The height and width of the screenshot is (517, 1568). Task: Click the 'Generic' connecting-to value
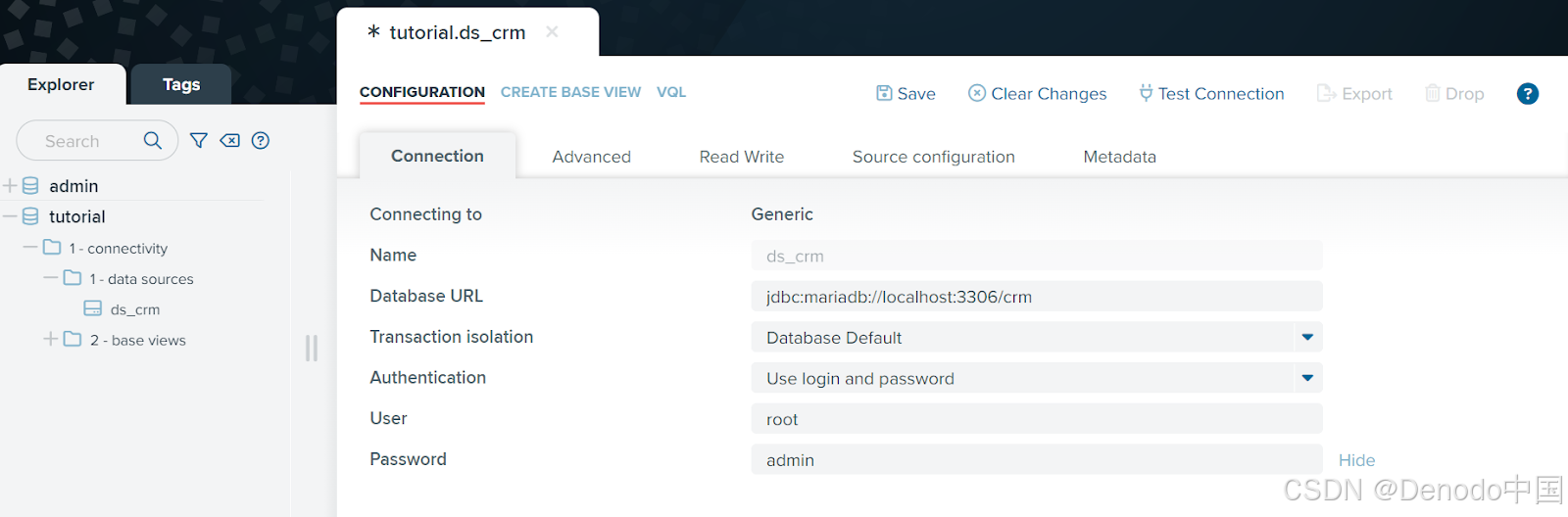pyautogui.click(x=782, y=214)
